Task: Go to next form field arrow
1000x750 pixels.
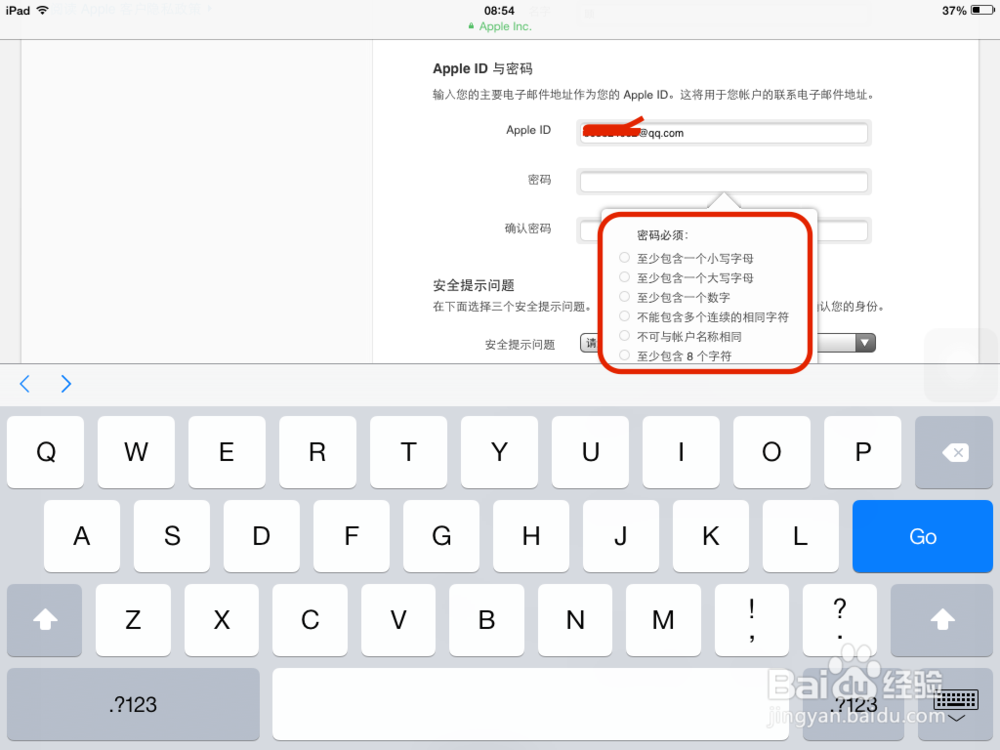Action: 66,384
